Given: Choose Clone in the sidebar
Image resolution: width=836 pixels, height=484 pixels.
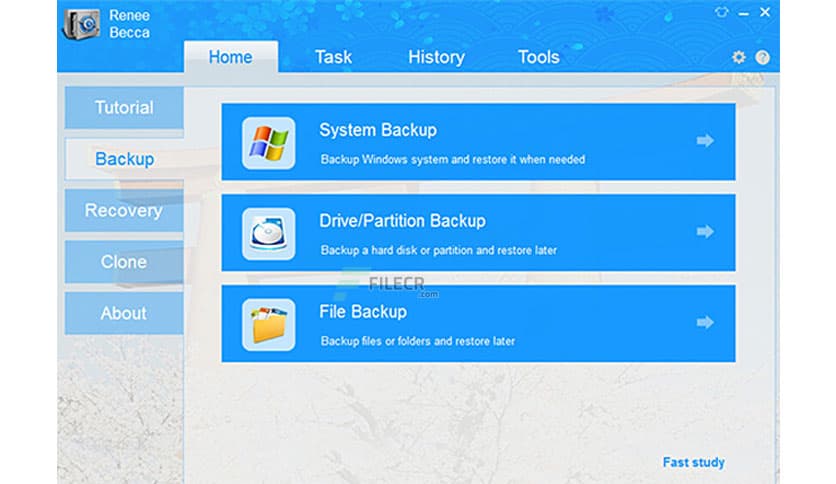Looking at the screenshot, I should point(124,262).
